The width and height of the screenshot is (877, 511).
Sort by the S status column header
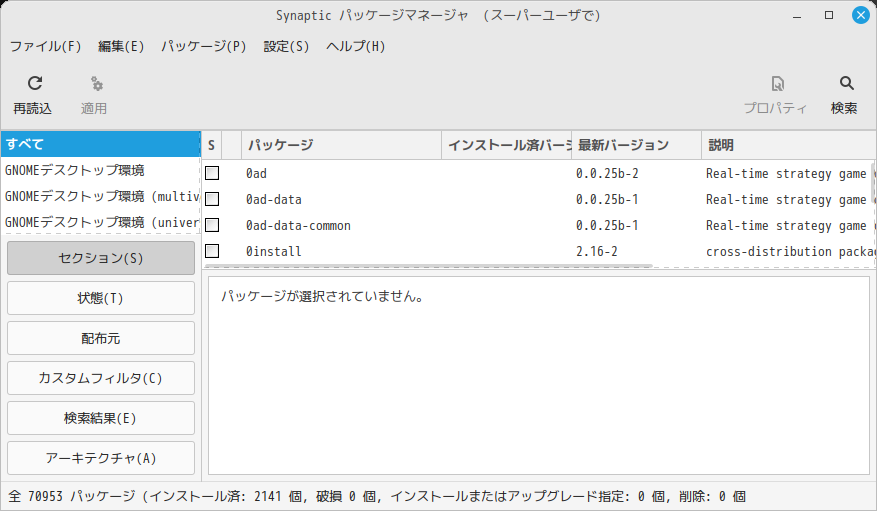click(211, 145)
